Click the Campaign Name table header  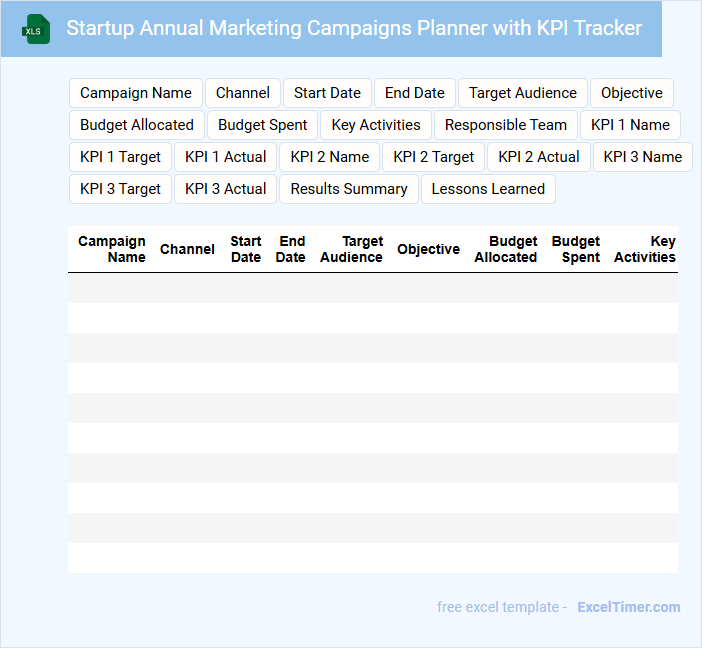112,249
